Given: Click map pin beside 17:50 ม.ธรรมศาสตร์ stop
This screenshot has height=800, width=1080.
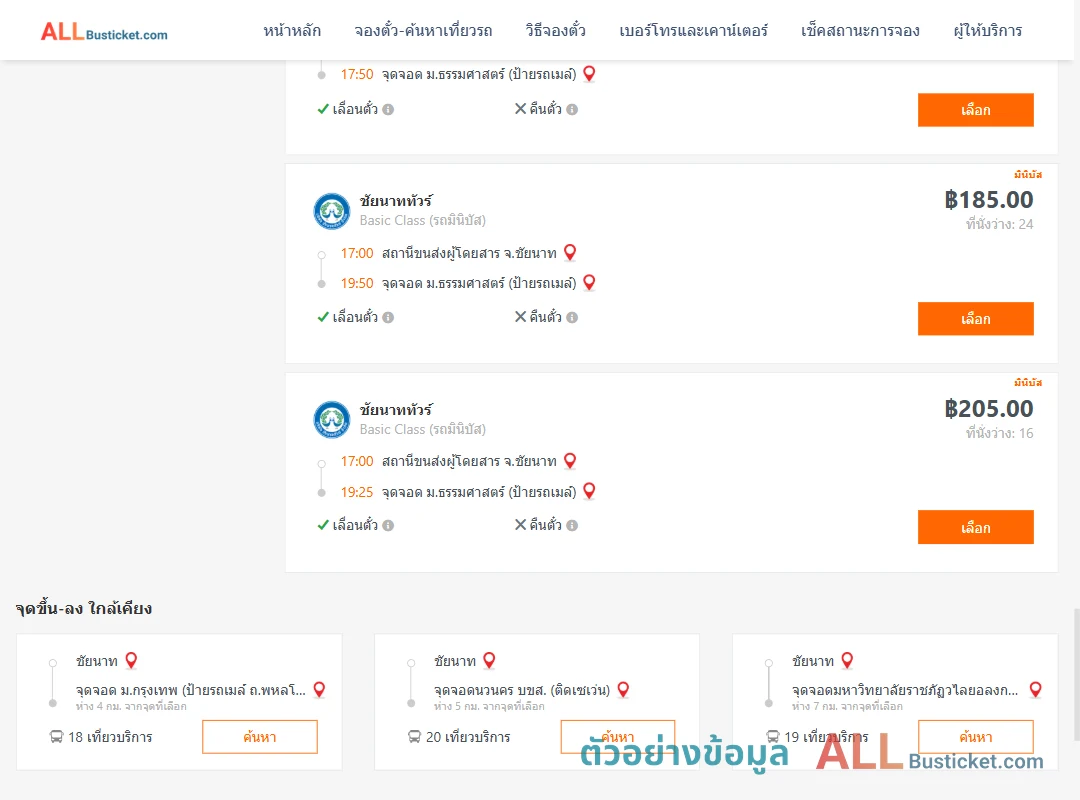Looking at the screenshot, I should [589, 74].
